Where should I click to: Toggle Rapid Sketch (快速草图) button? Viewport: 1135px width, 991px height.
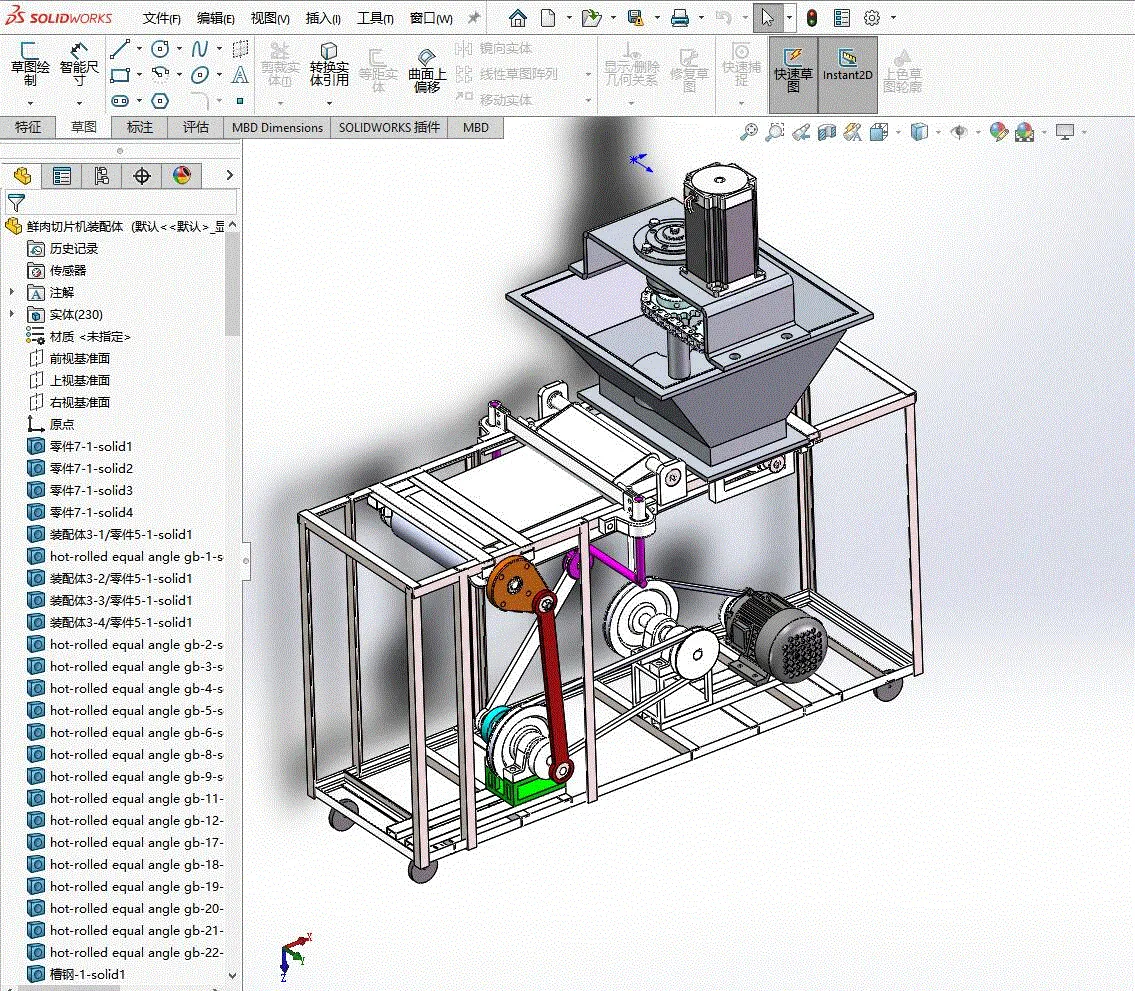coord(793,75)
